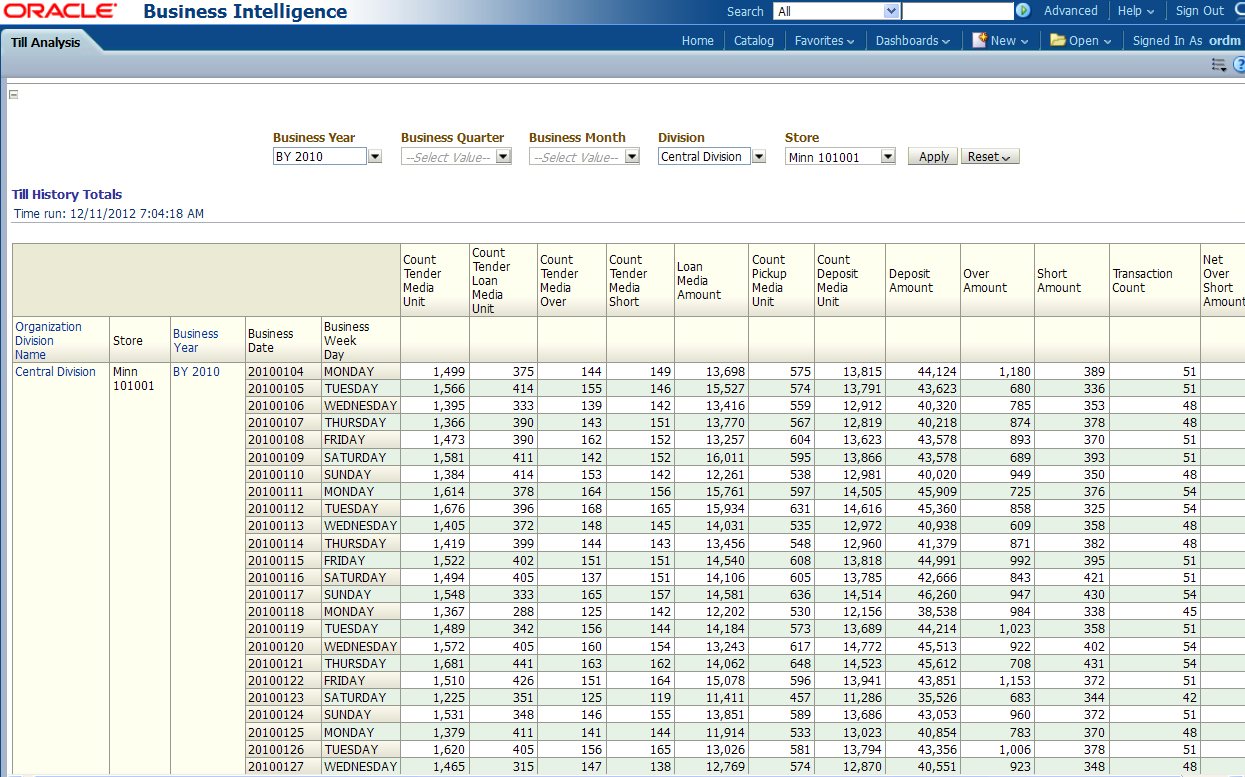Open the Dashboards menu

[912, 41]
